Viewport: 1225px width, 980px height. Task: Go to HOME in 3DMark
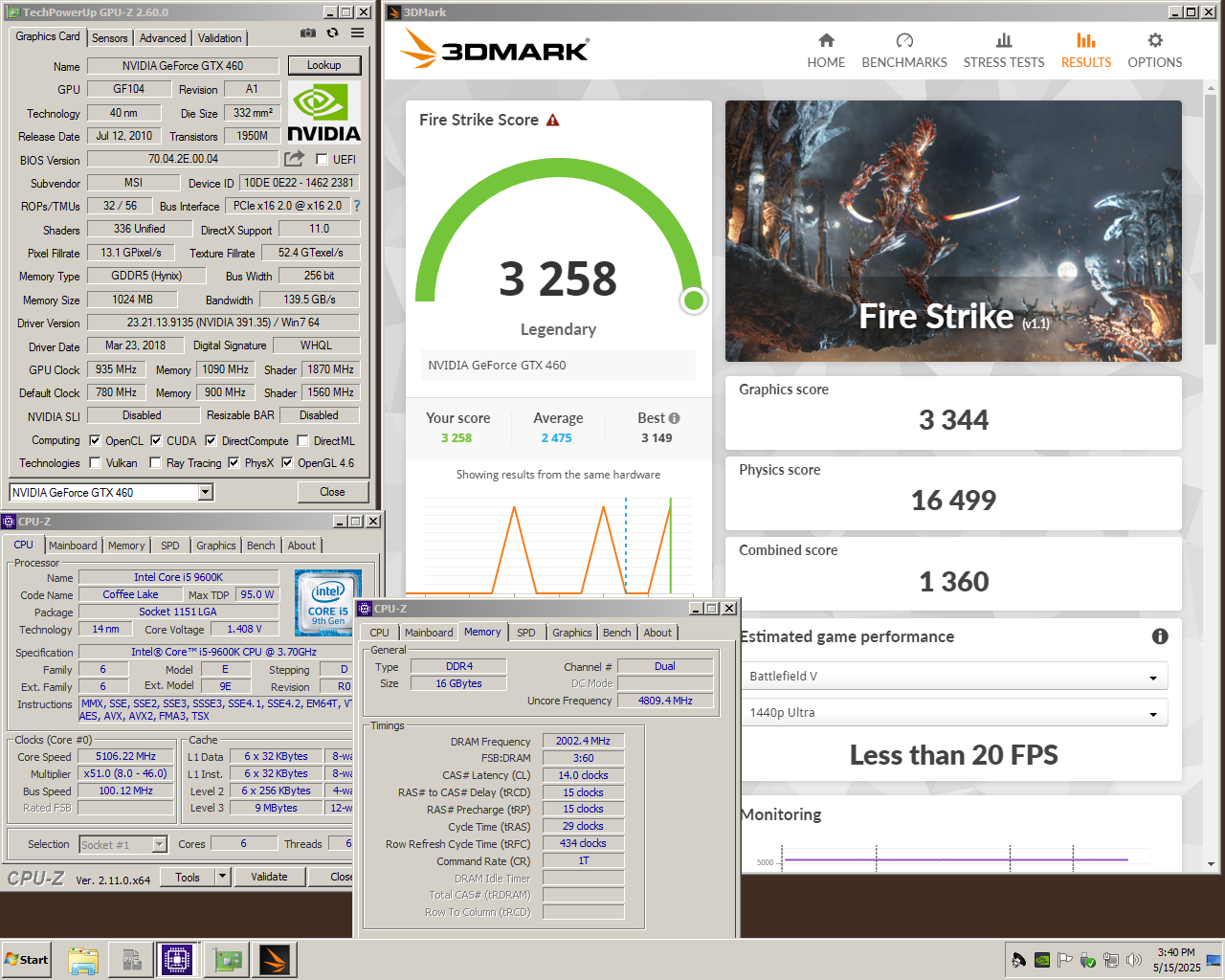pos(826,51)
